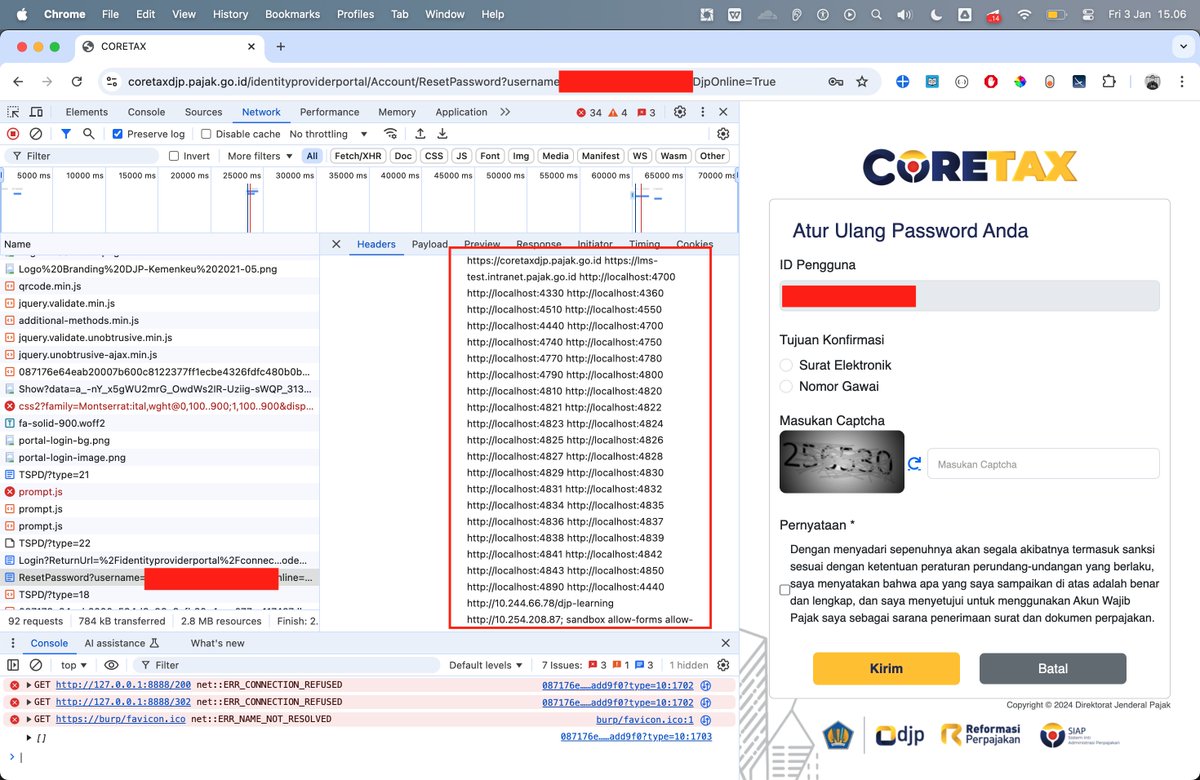Open link http://127.0.0.1:8888/200

(x=123, y=685)
